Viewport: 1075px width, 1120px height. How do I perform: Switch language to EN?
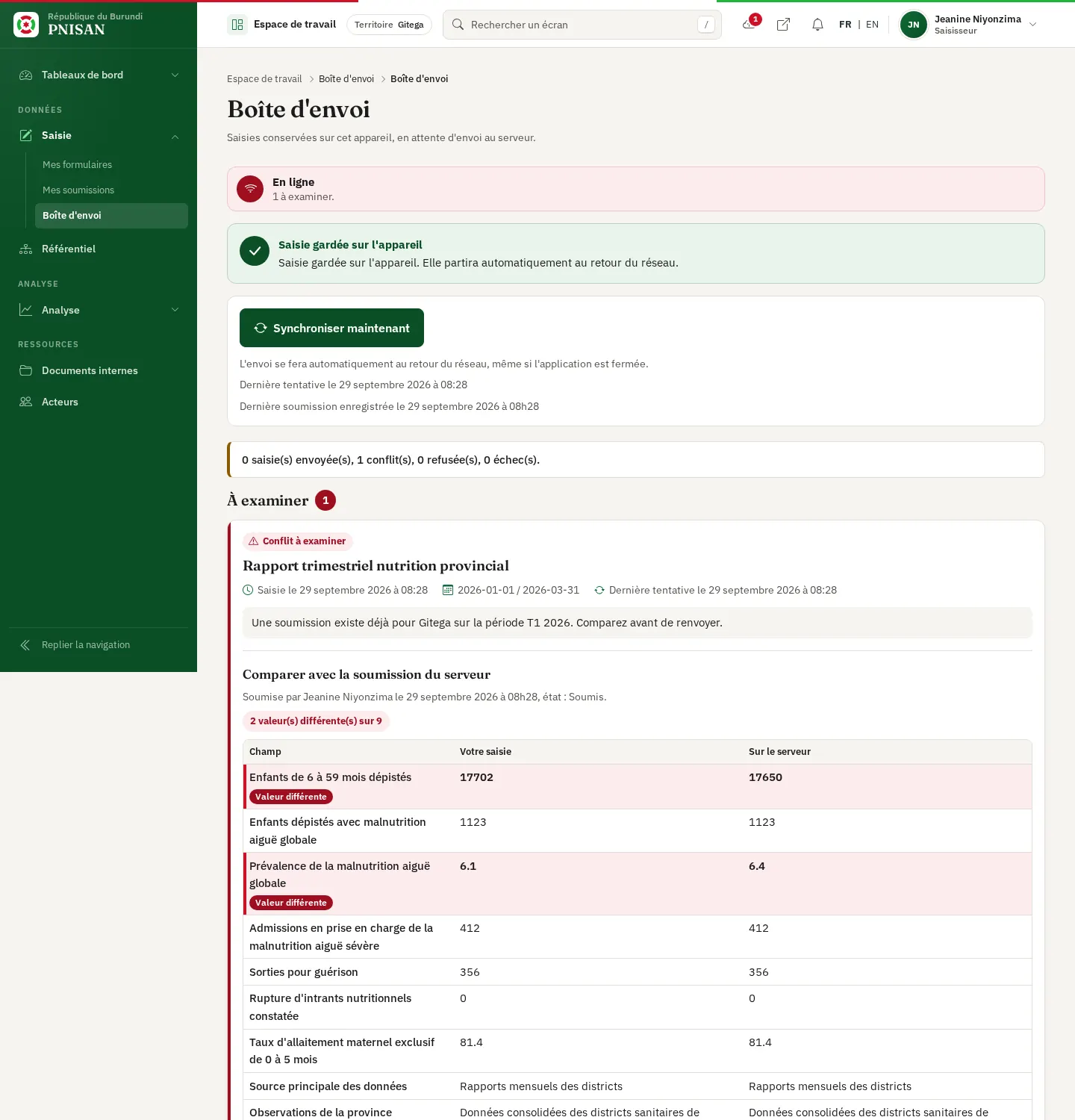coord(872,25)
